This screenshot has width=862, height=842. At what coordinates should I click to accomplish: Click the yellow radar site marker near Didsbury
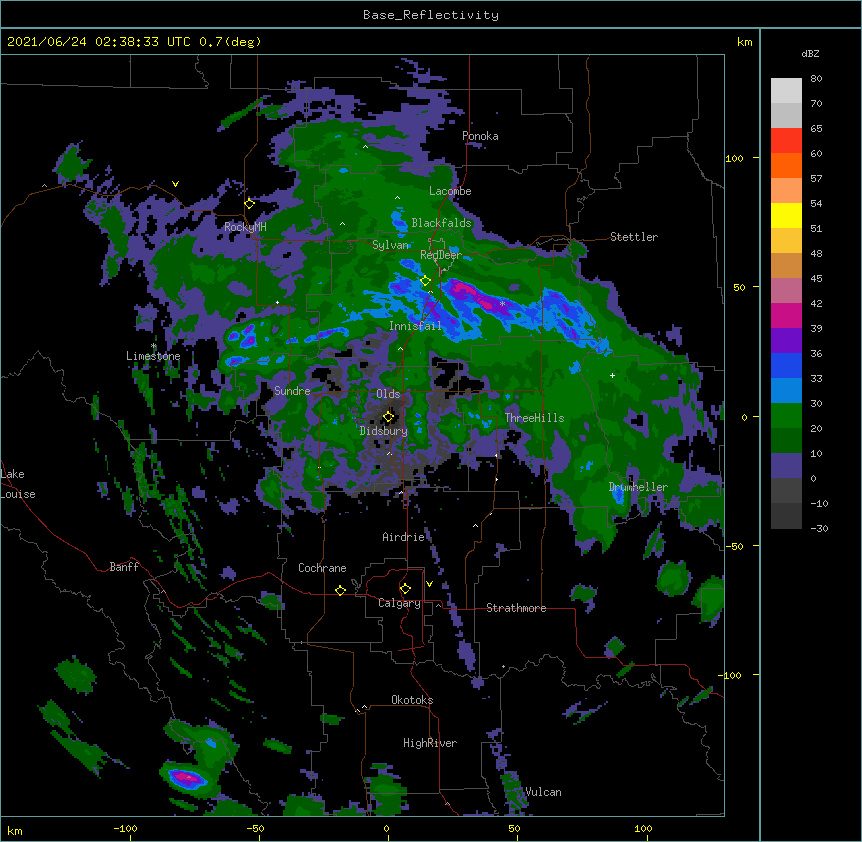(388, 417)
